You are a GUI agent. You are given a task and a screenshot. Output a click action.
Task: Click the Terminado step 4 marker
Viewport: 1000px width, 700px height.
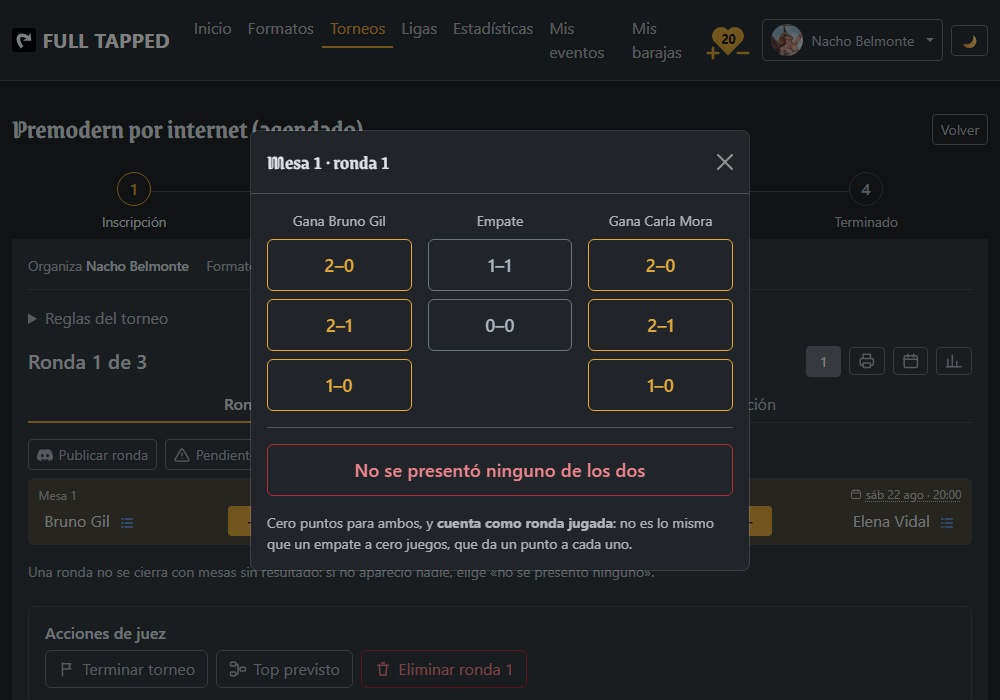coord(865,189)
